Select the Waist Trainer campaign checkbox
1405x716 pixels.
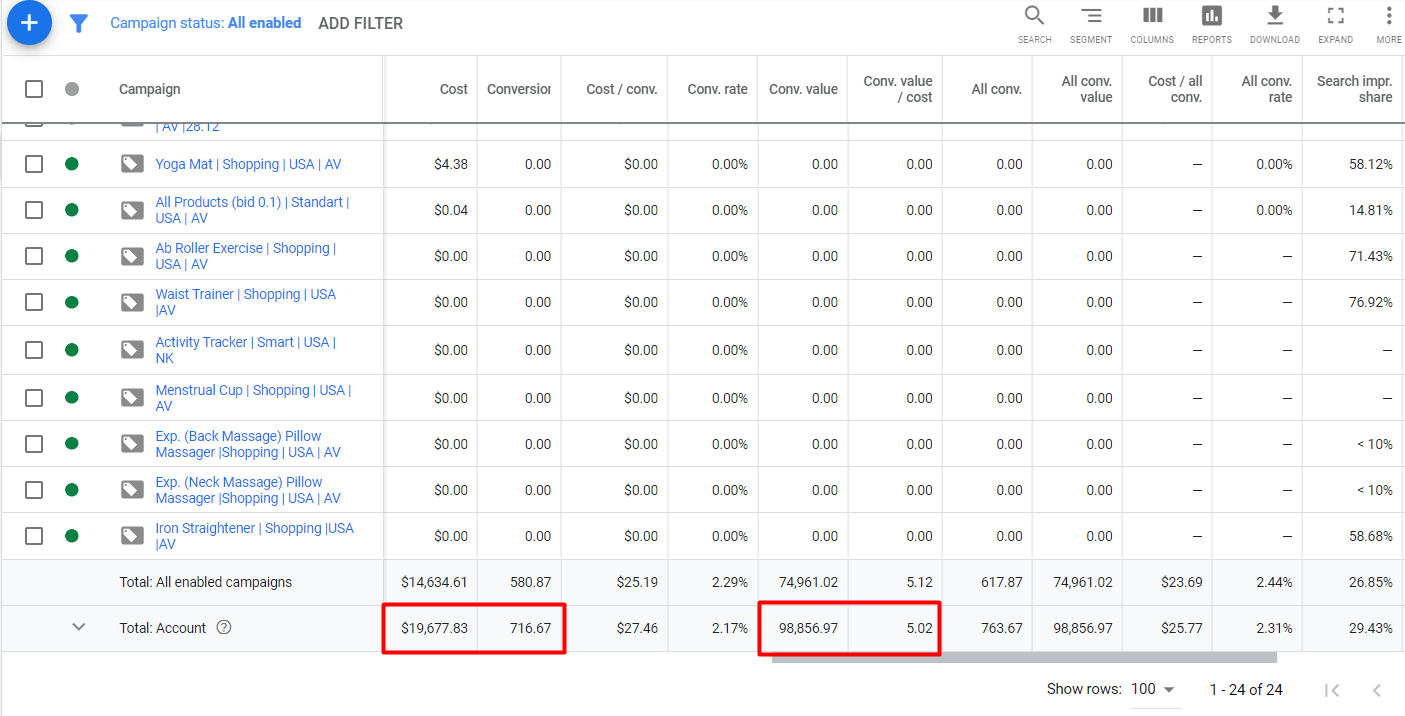click(x=34, y=302)
